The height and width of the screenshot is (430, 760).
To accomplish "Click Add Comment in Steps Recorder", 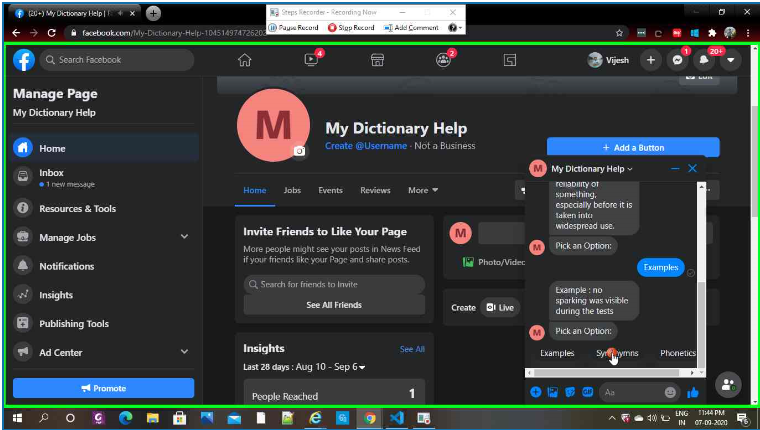I will (x=411, y=28).
